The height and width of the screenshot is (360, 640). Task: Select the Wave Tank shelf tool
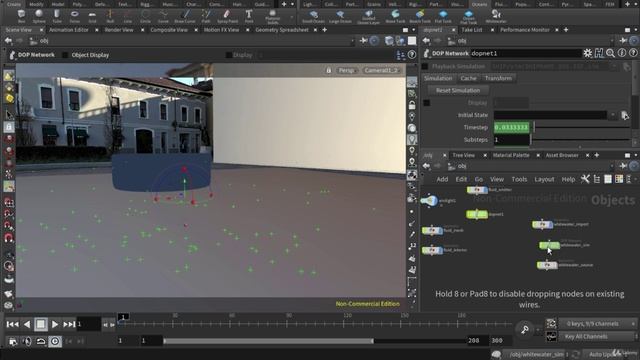pyautogui.click(x=395, y=16)
